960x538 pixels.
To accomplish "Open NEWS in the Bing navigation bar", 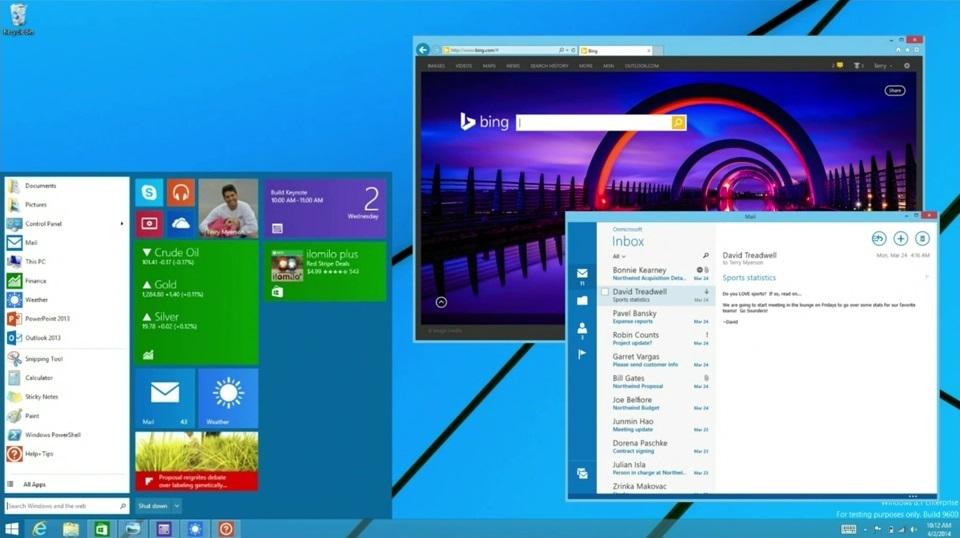I will [x=513, y=65].
